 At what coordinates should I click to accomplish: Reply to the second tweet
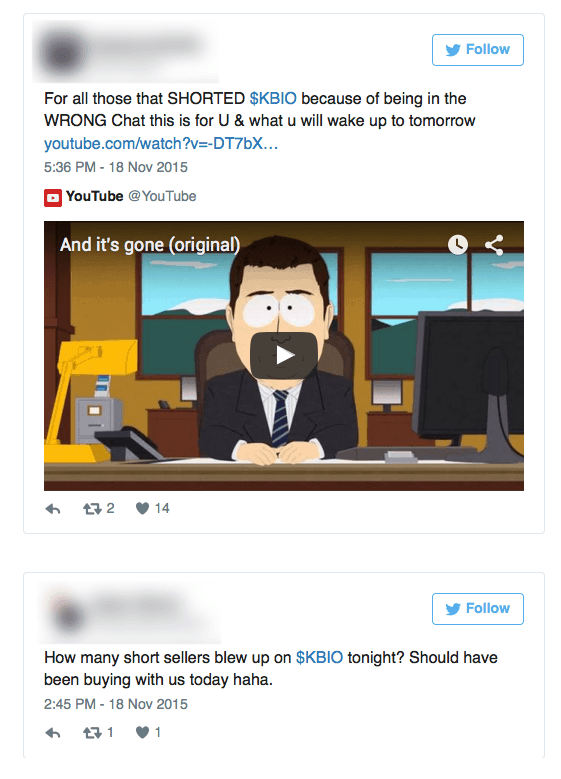53,733
